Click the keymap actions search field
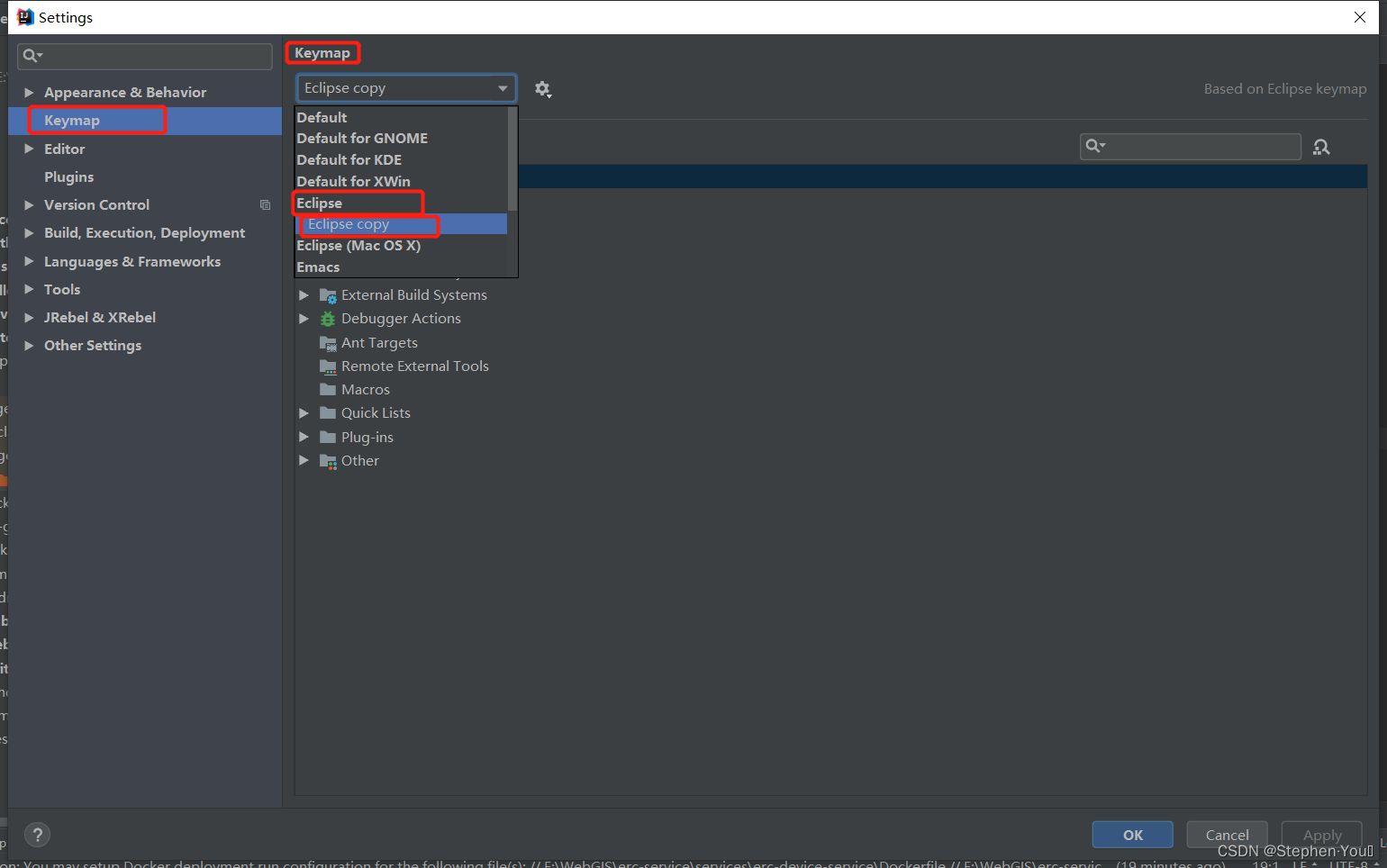The image size is (1387, 868). pyautogui.click(x=1191, y=146)
